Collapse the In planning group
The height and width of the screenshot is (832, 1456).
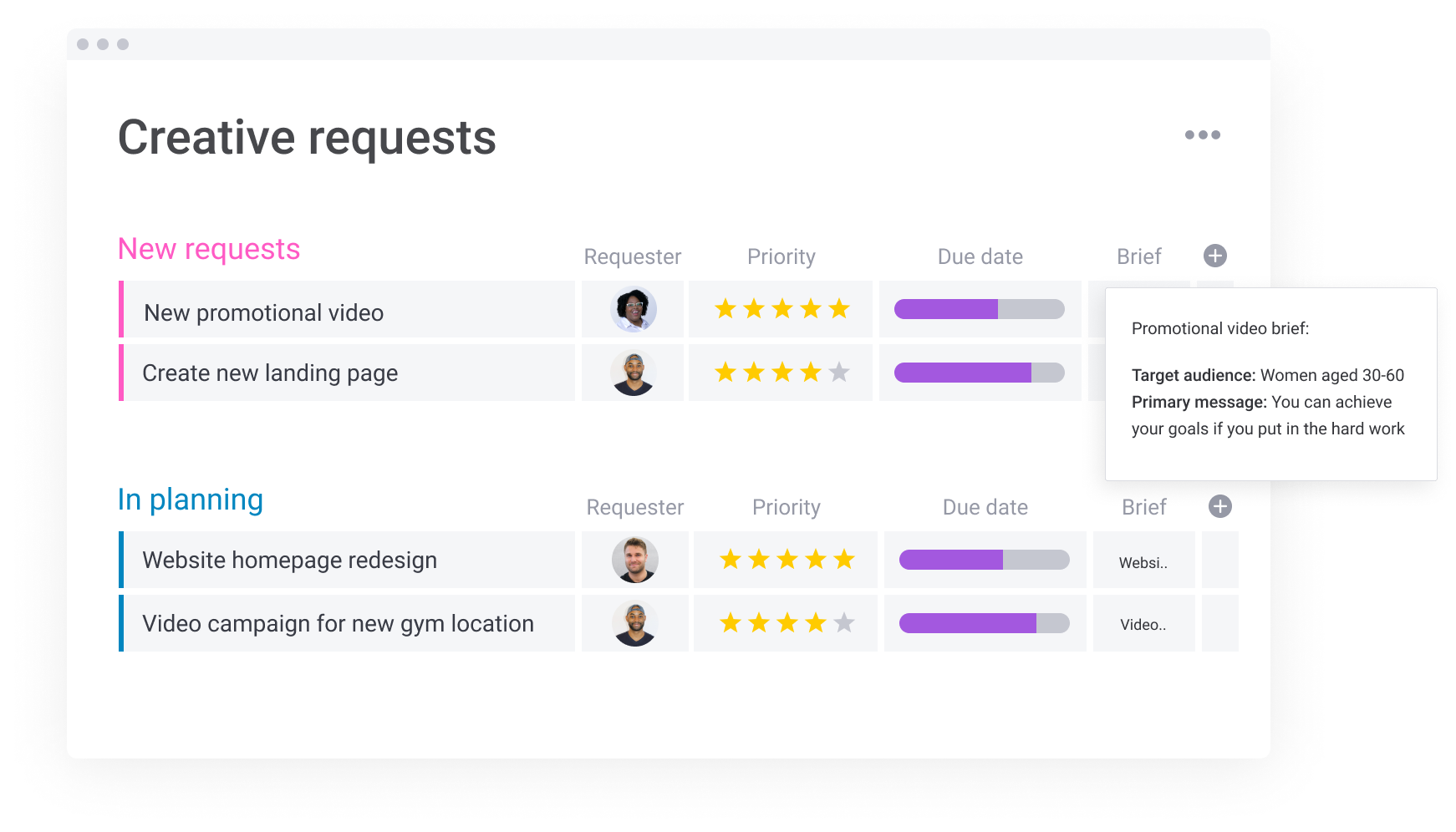pyautogui.click(x=191, y=499)
